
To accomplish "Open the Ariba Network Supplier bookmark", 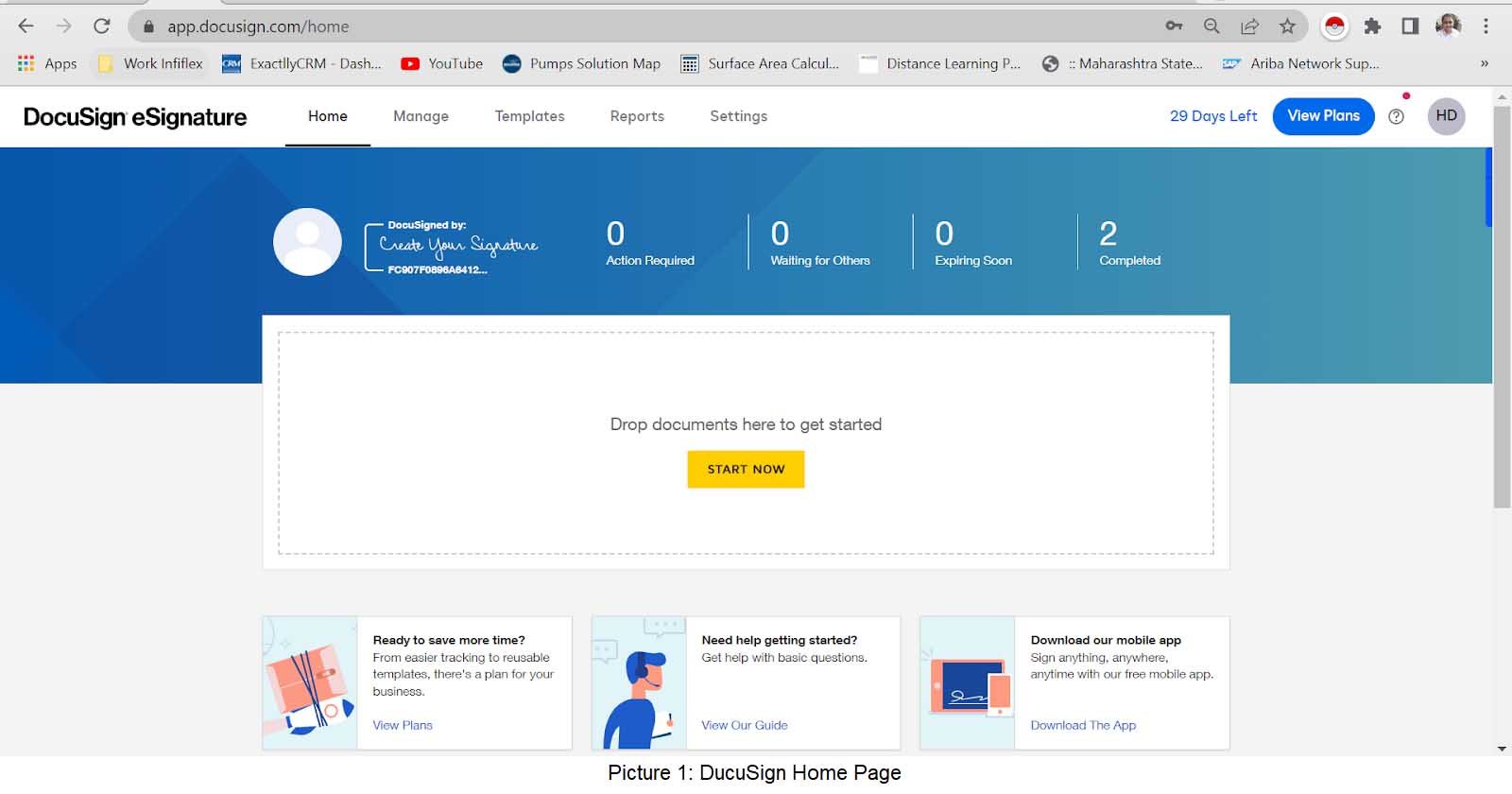I will [1300, 63].
